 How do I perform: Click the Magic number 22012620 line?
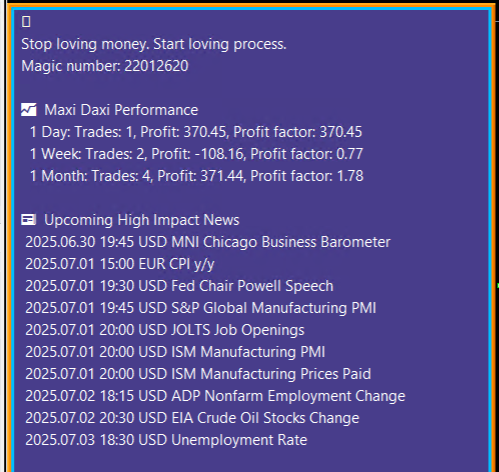105,66
